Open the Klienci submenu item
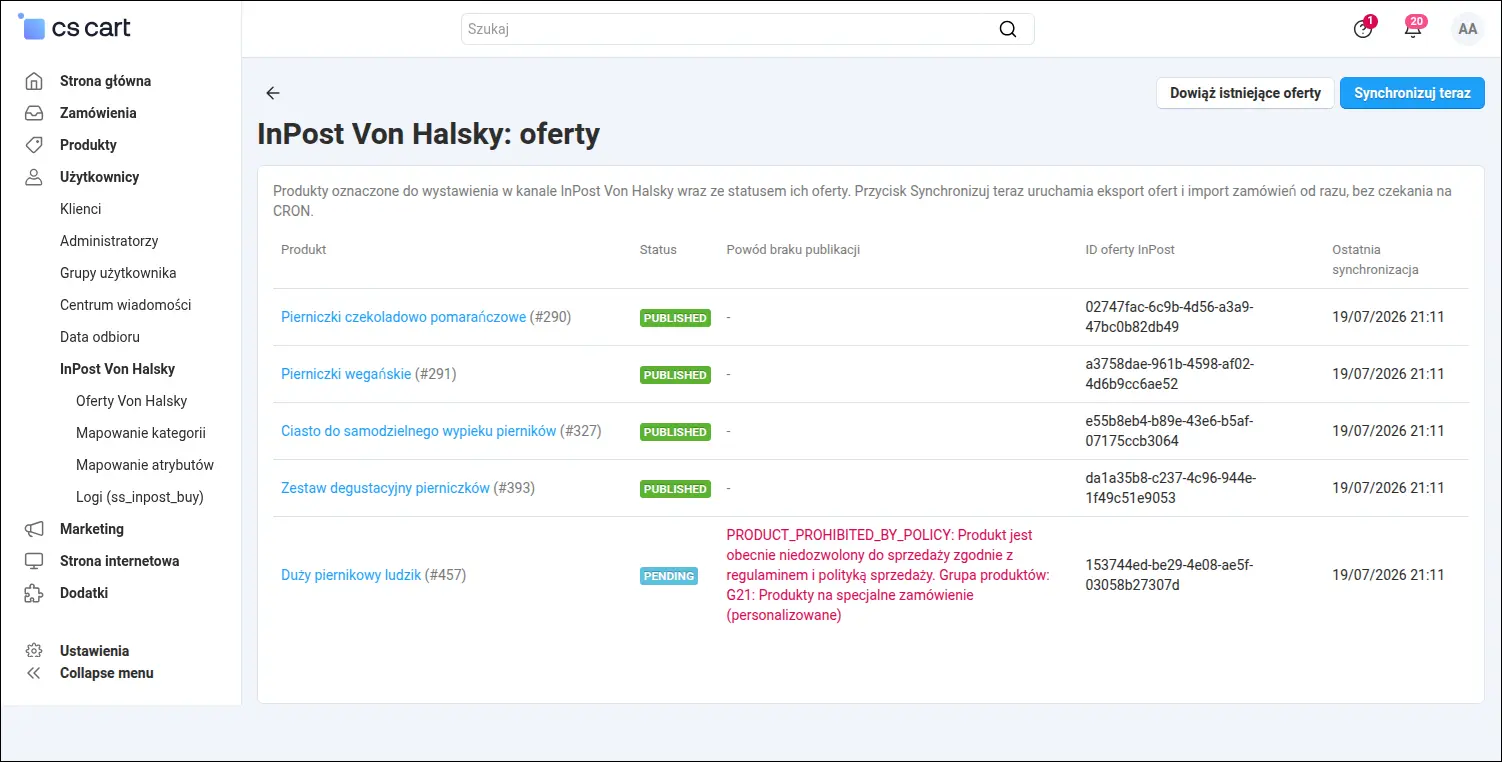This screenshot has height=762, width=1502. coord(80,209)
